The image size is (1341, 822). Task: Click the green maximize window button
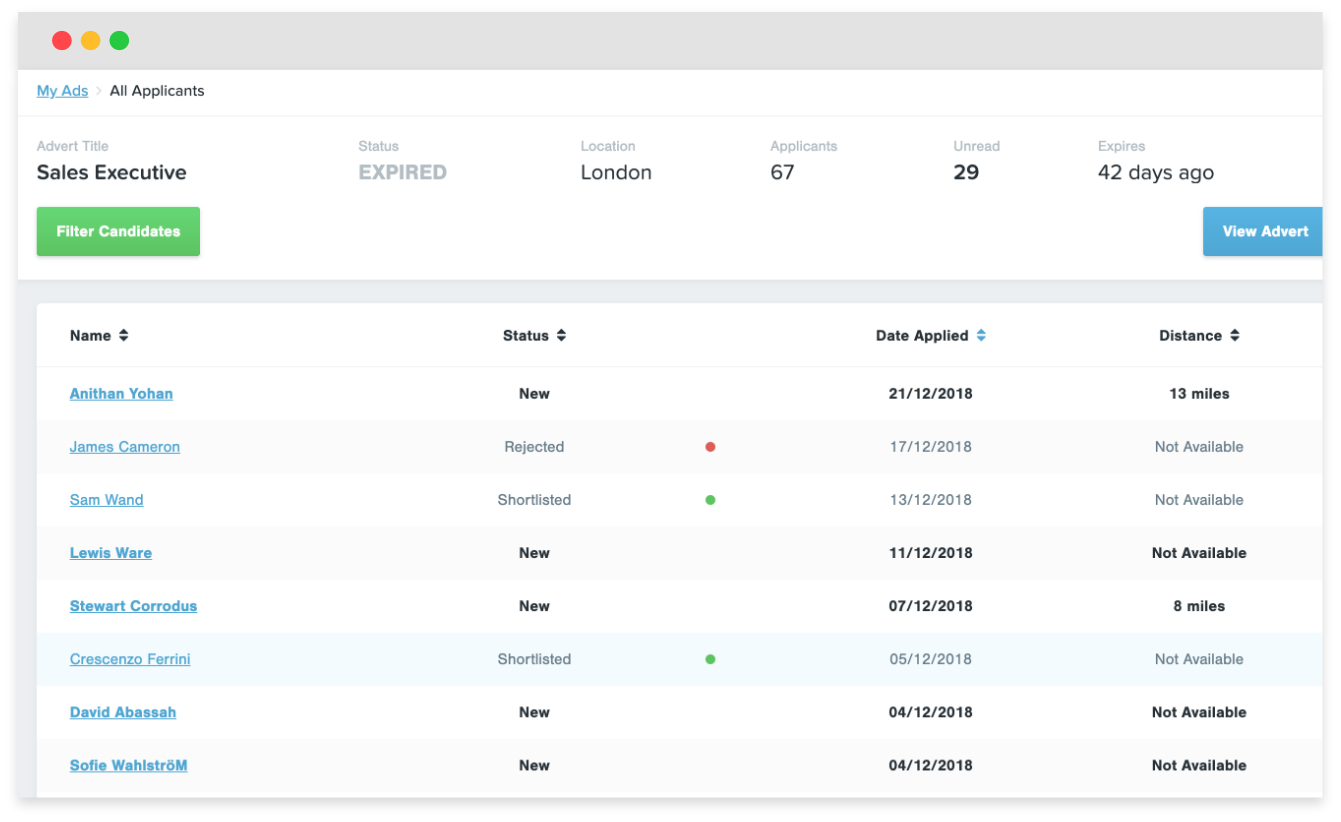[x=119, y=41]
